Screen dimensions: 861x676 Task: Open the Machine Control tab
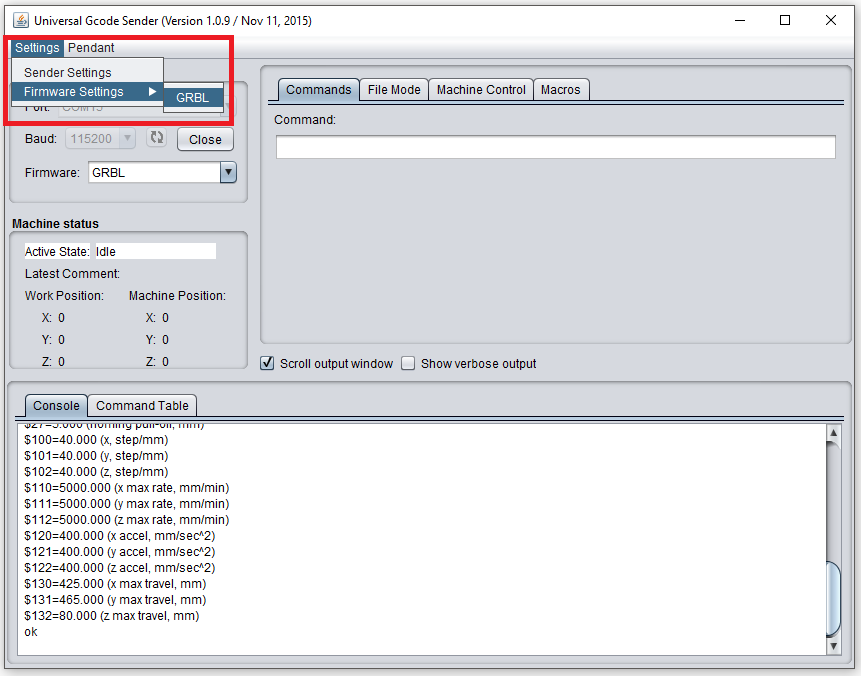coord(481,90)
